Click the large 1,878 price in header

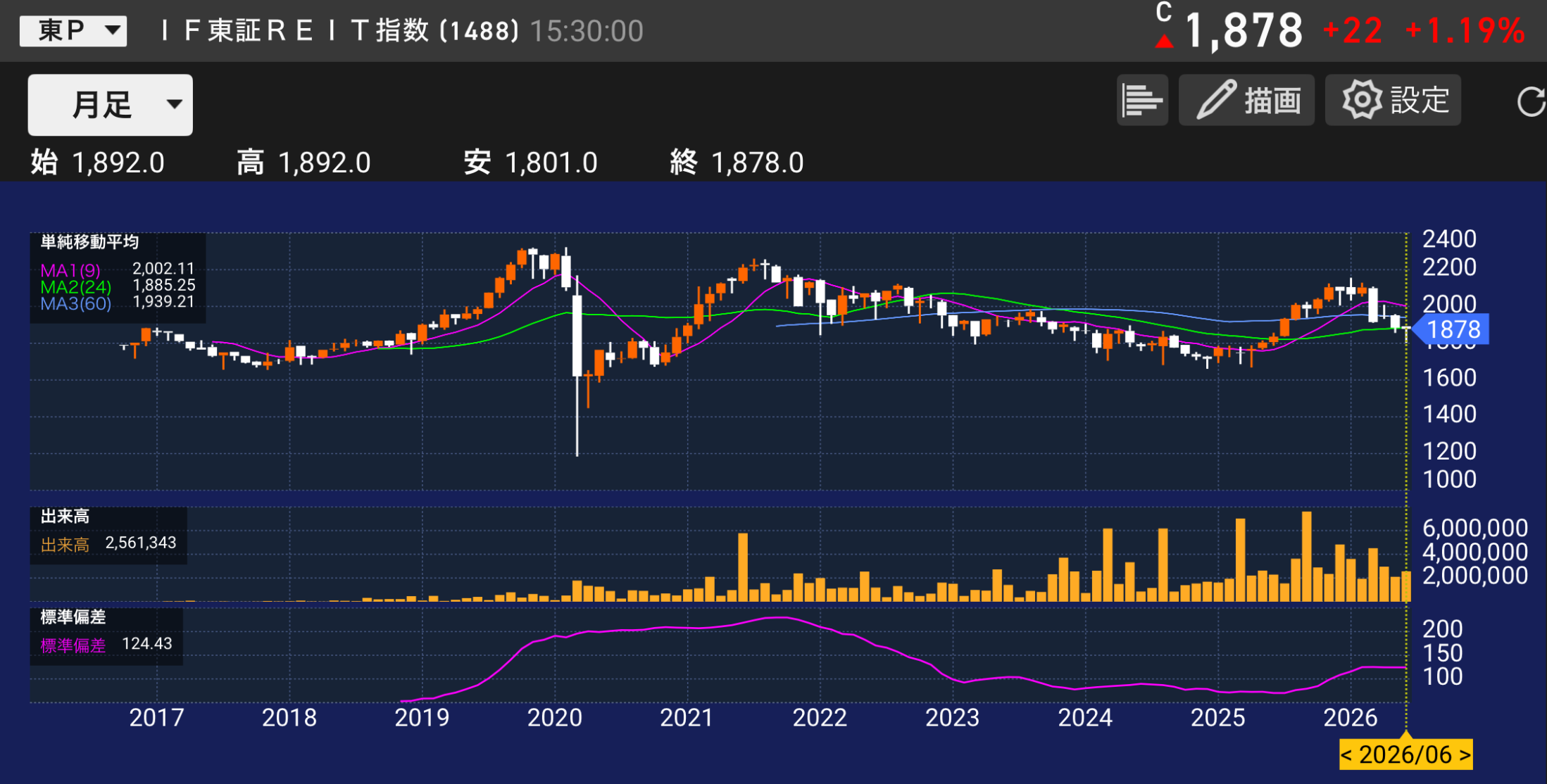point(1244,31)
